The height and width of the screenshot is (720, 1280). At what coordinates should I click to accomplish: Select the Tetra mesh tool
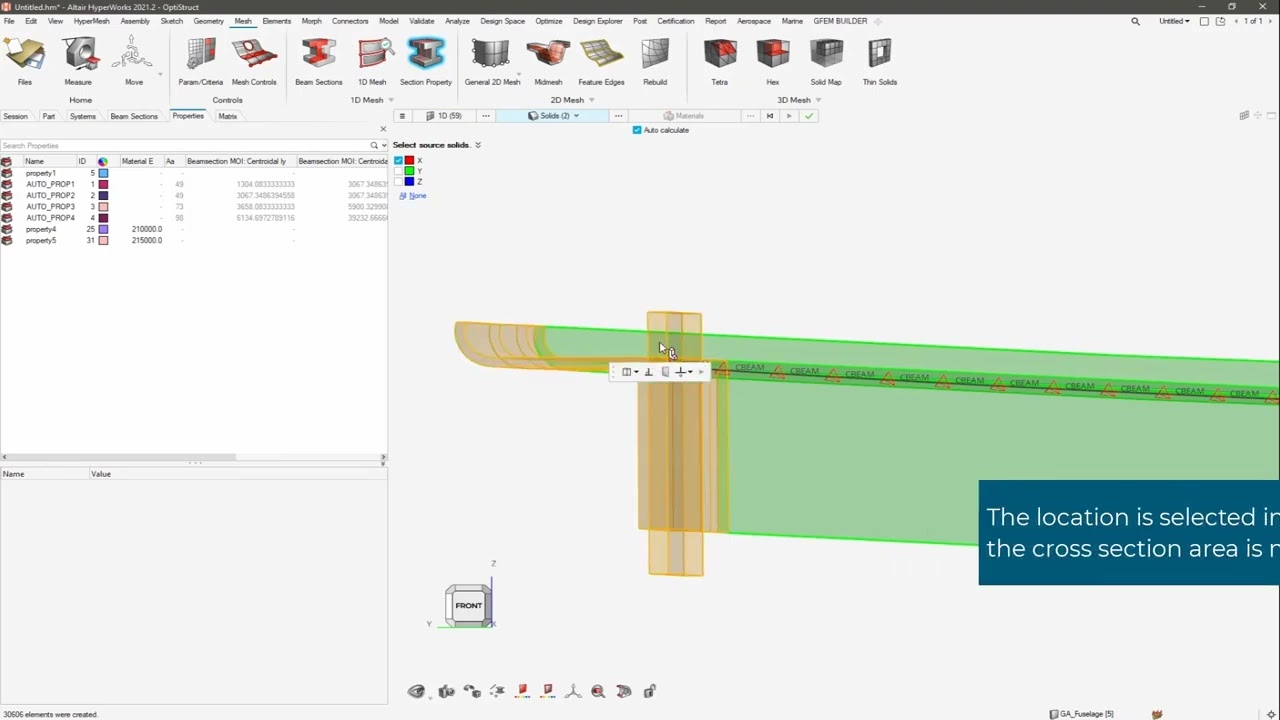tap(720, 62)
